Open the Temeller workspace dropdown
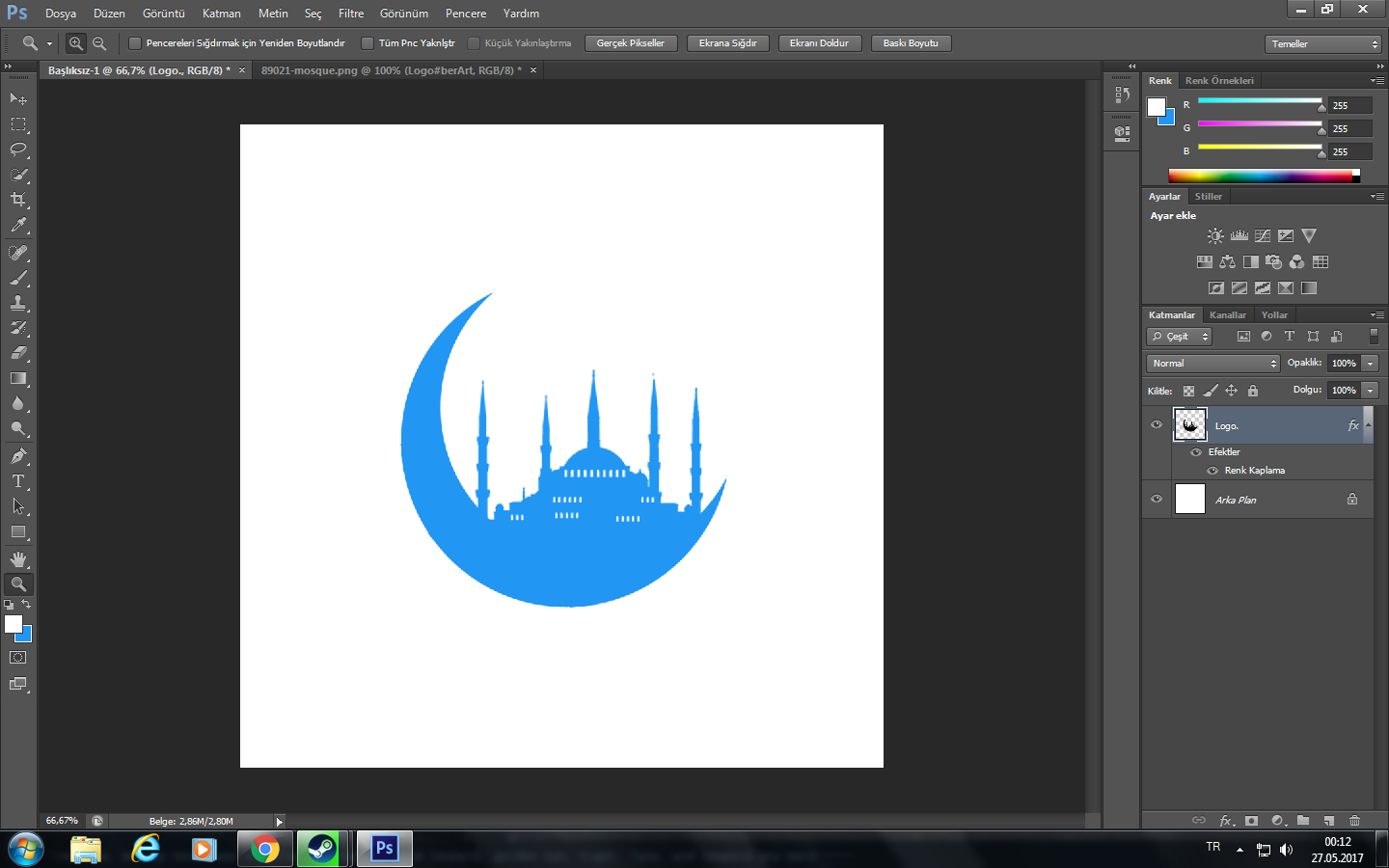1389x868 pixels. pos(1323,44)
